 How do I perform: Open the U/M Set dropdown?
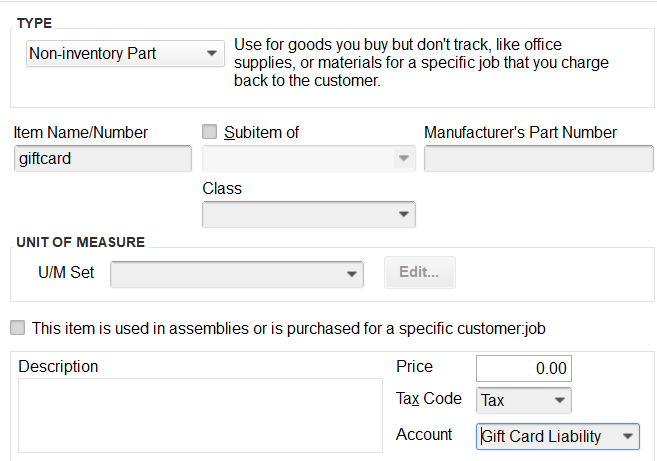point(237,274)
